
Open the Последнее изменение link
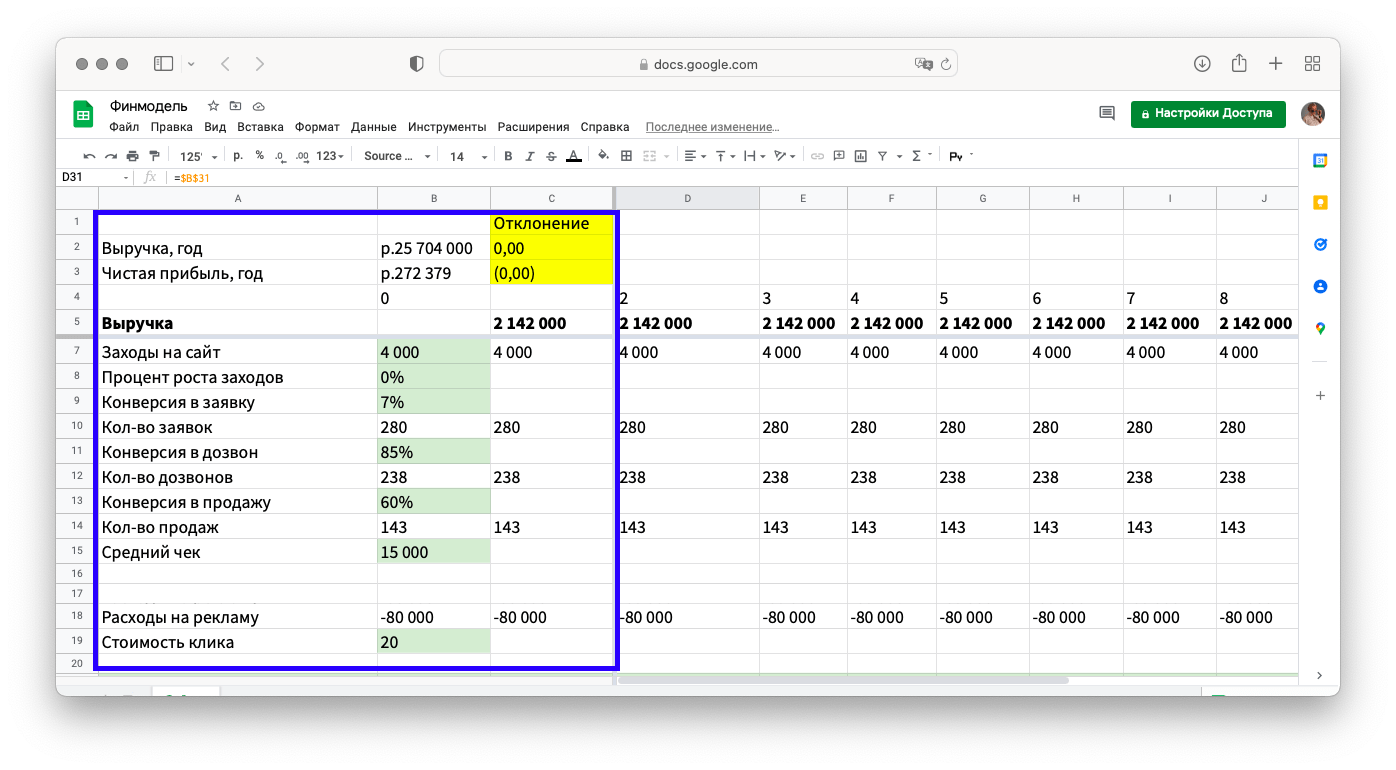coord(712,127)
